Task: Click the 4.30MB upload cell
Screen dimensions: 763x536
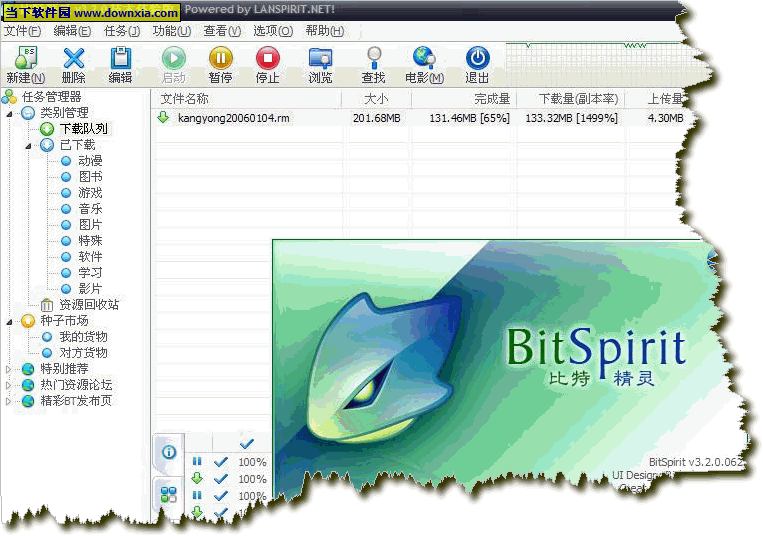Action: click(x=665, y=118)
